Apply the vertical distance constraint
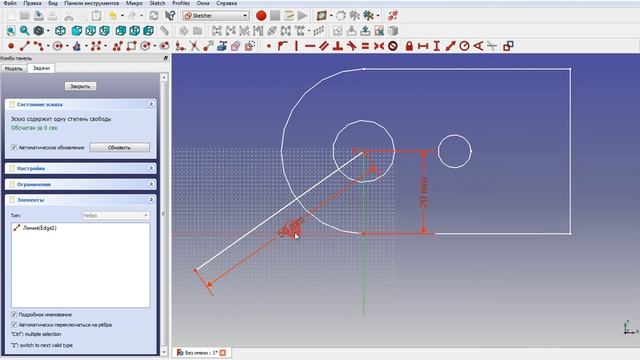The width and height of the screenshot is (640, 360). (437, 46)
